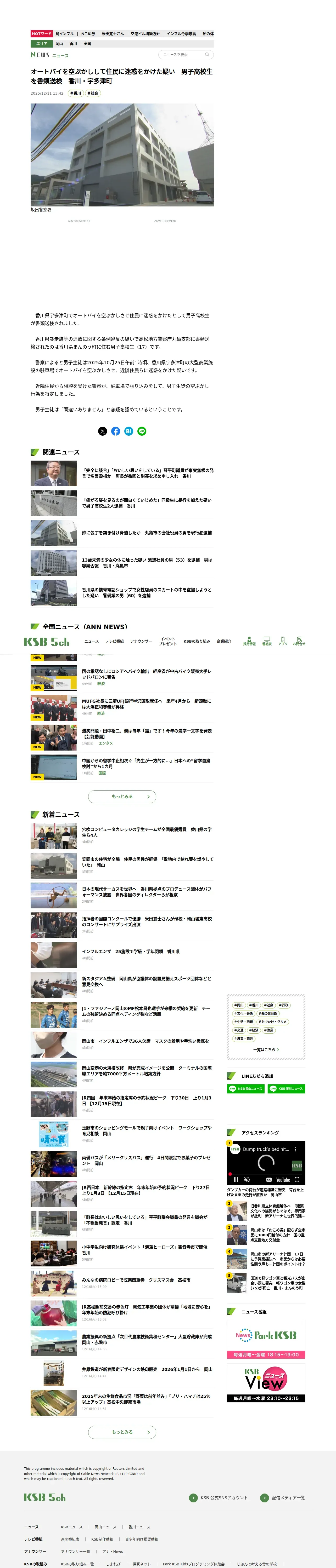Open more options dots on ranking video
Screen dimensions: 336x1568
[x=296, y=1149]
